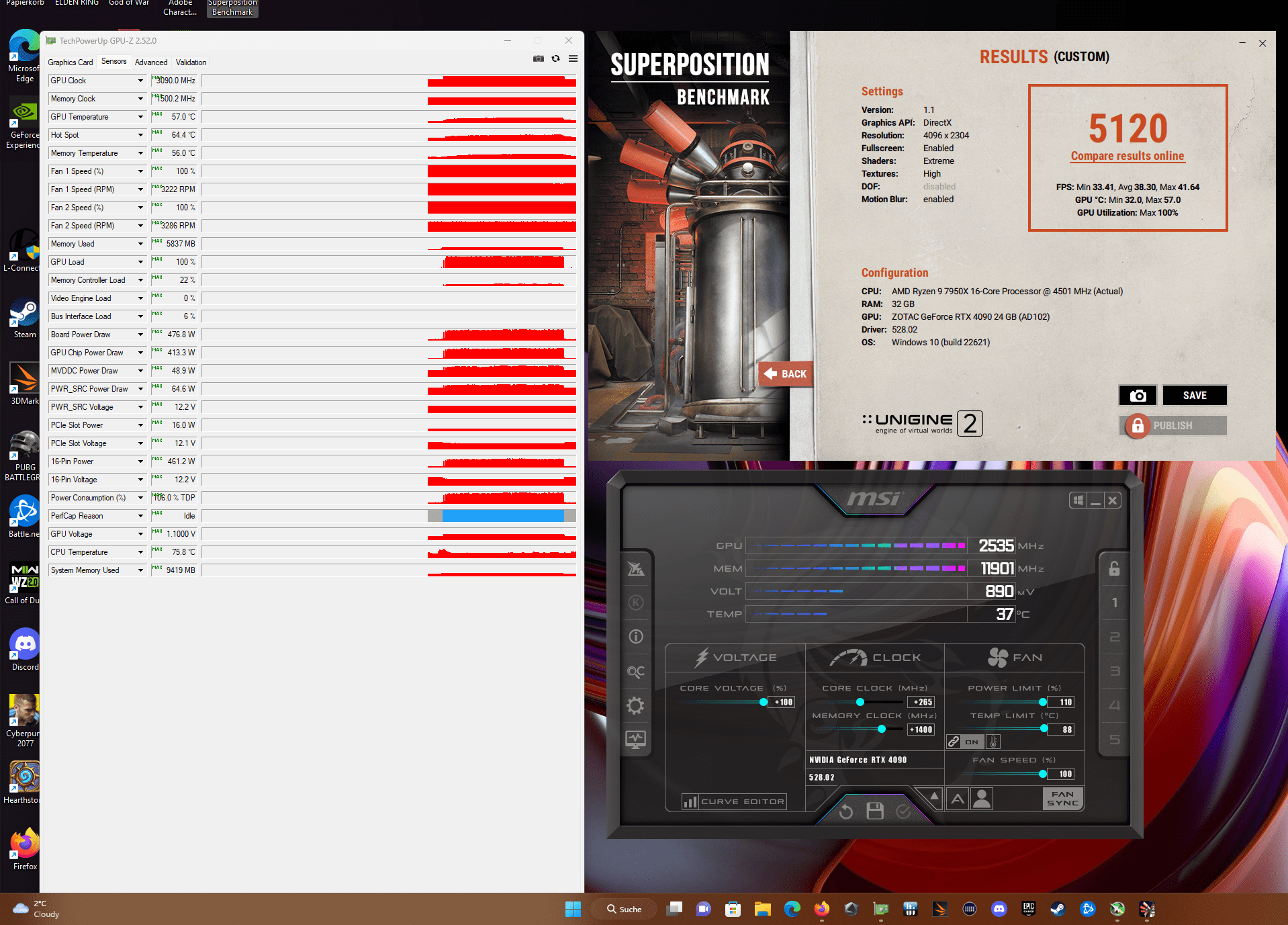The width and height of the screenshot is (1288, 925).
Task: Reset Afterburner settings with the reset icon
Action: tap(845, 811)
